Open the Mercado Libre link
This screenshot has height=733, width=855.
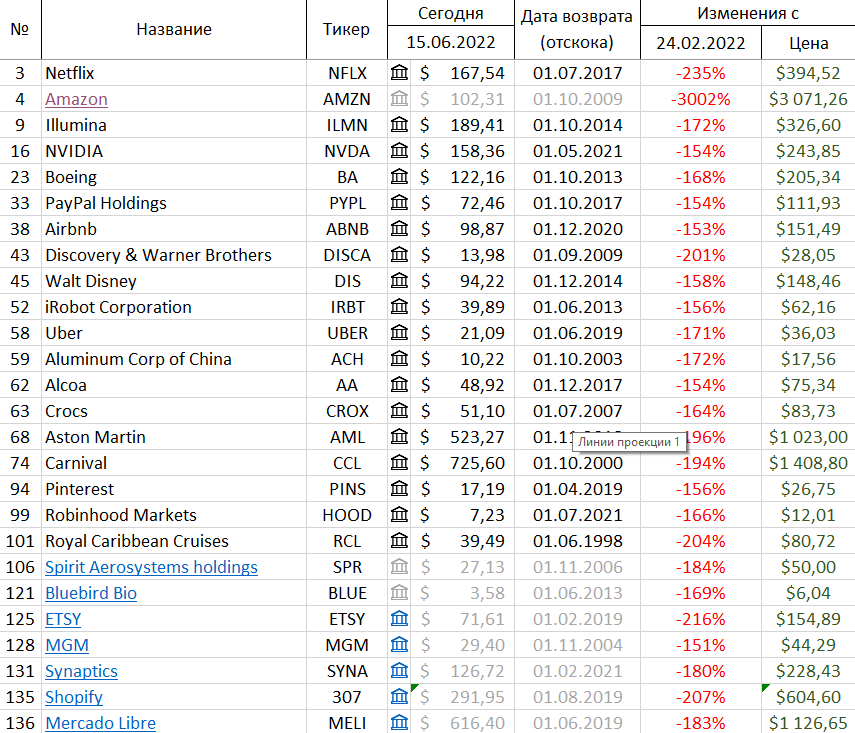click(100, 723)
